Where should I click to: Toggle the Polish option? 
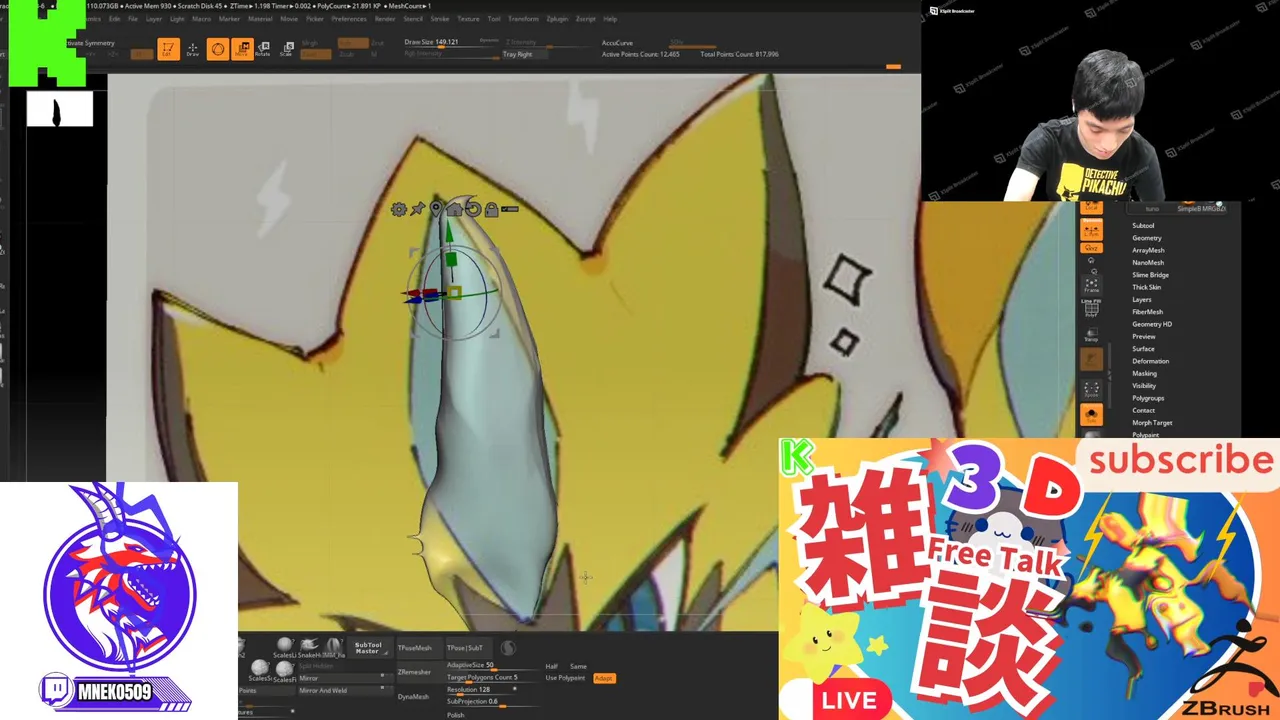[x=455, y=715]
